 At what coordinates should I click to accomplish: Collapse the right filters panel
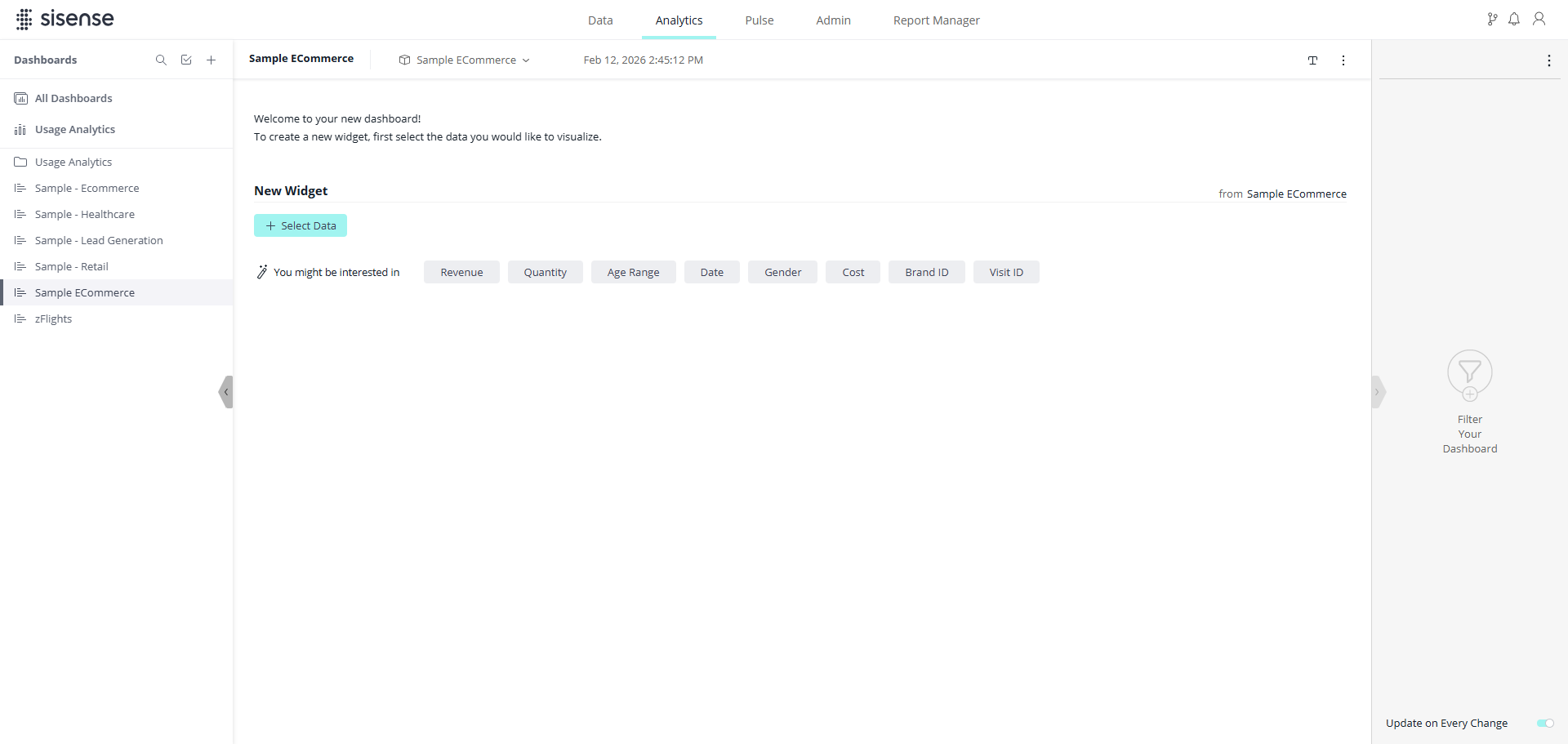point(1377,392)
